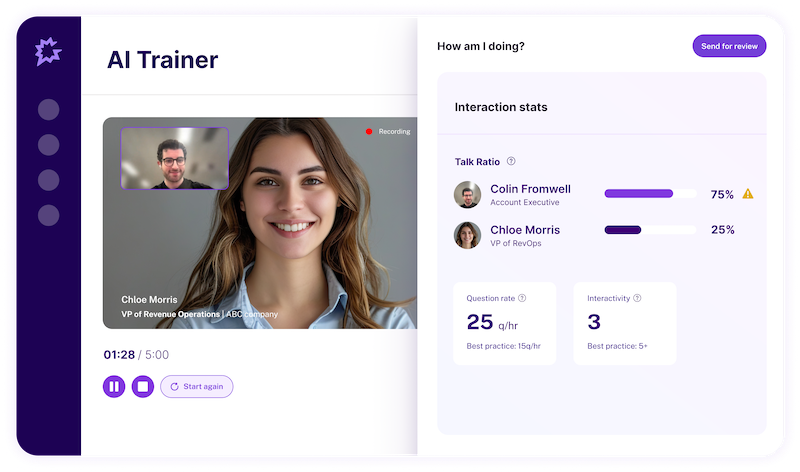
Task: Click Chloe Morris's avatar photo
Action: 467,235
